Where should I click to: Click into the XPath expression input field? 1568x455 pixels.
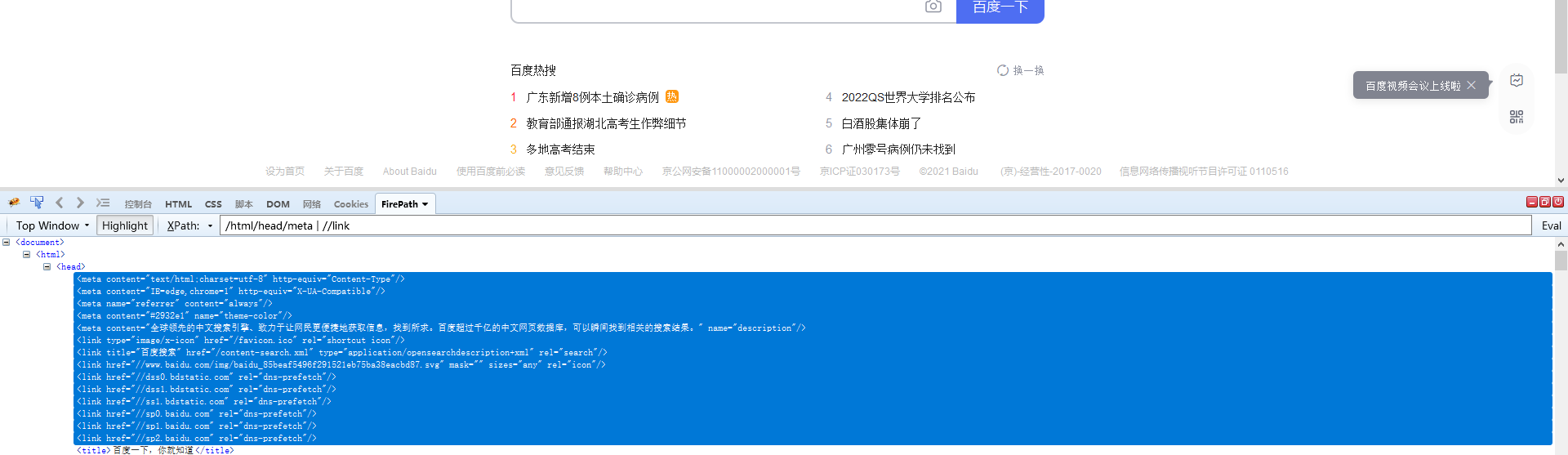[x=875, y=225]
